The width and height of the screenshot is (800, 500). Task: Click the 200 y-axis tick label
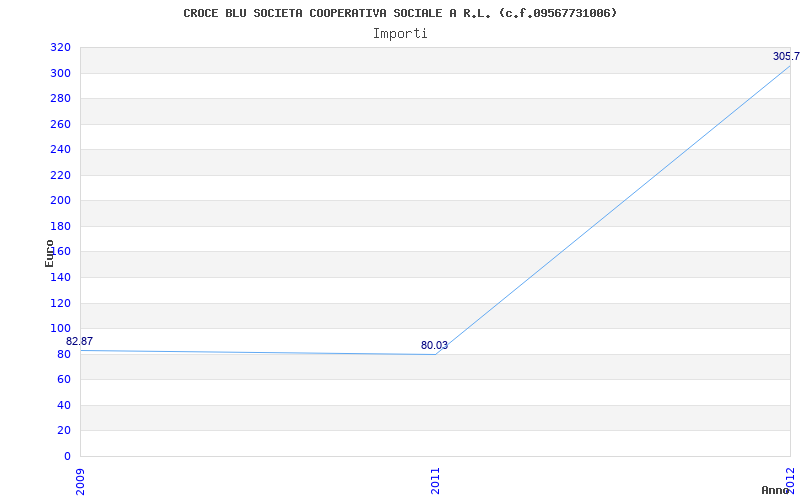coord(60,201)
